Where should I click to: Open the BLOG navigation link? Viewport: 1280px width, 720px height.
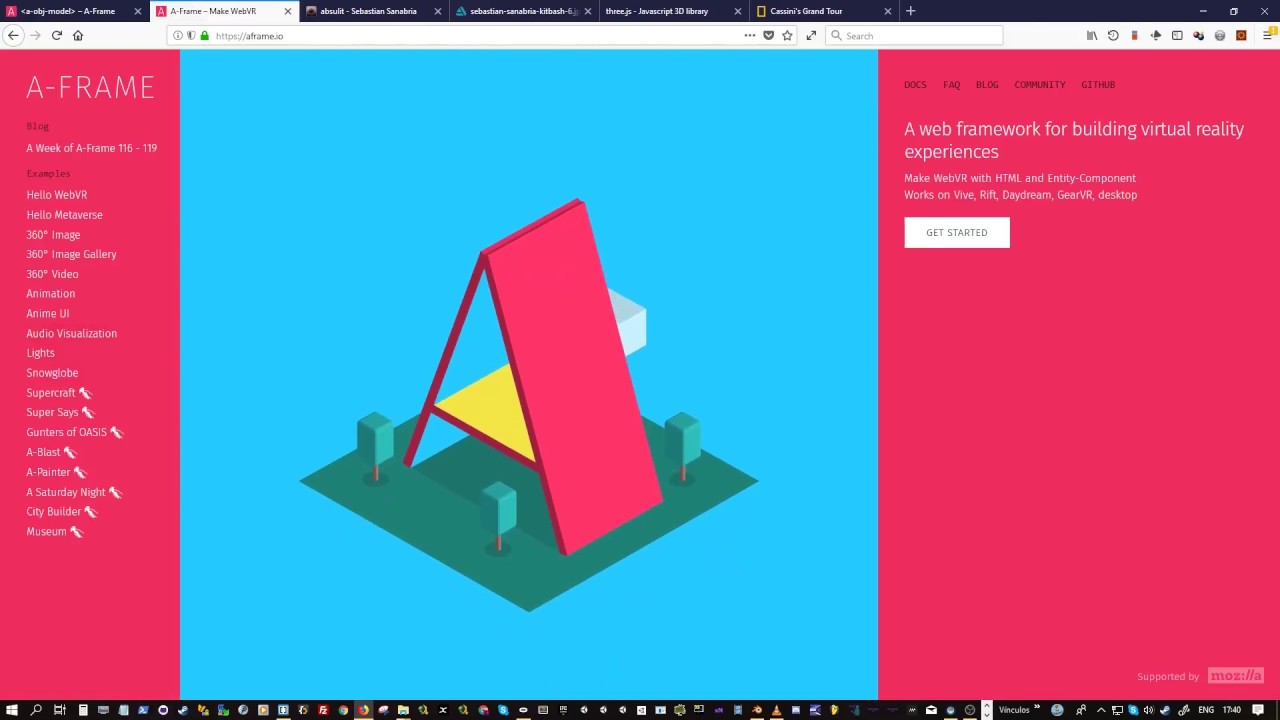987,85
